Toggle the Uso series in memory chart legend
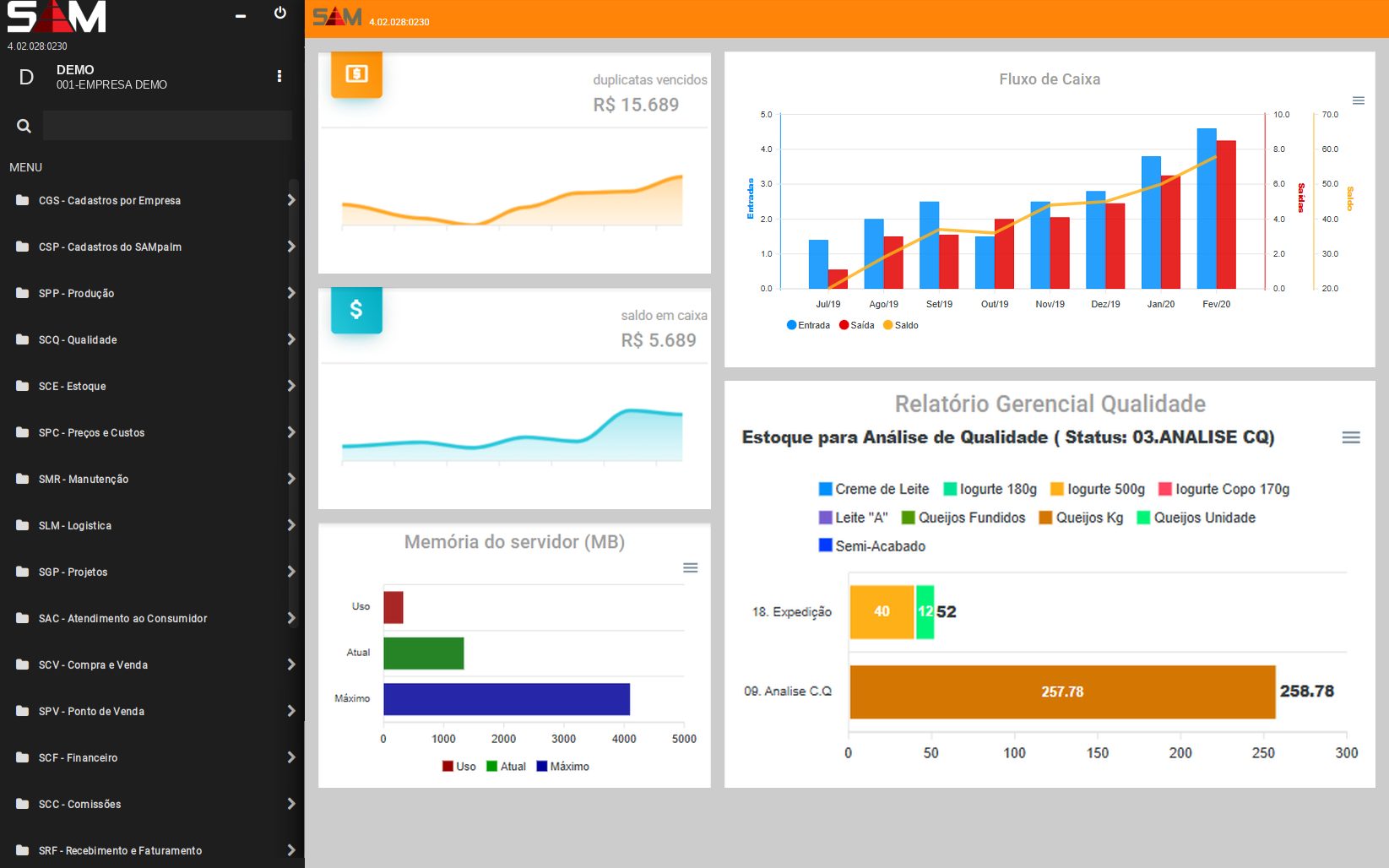1389x868 pixels. [458, 767]
